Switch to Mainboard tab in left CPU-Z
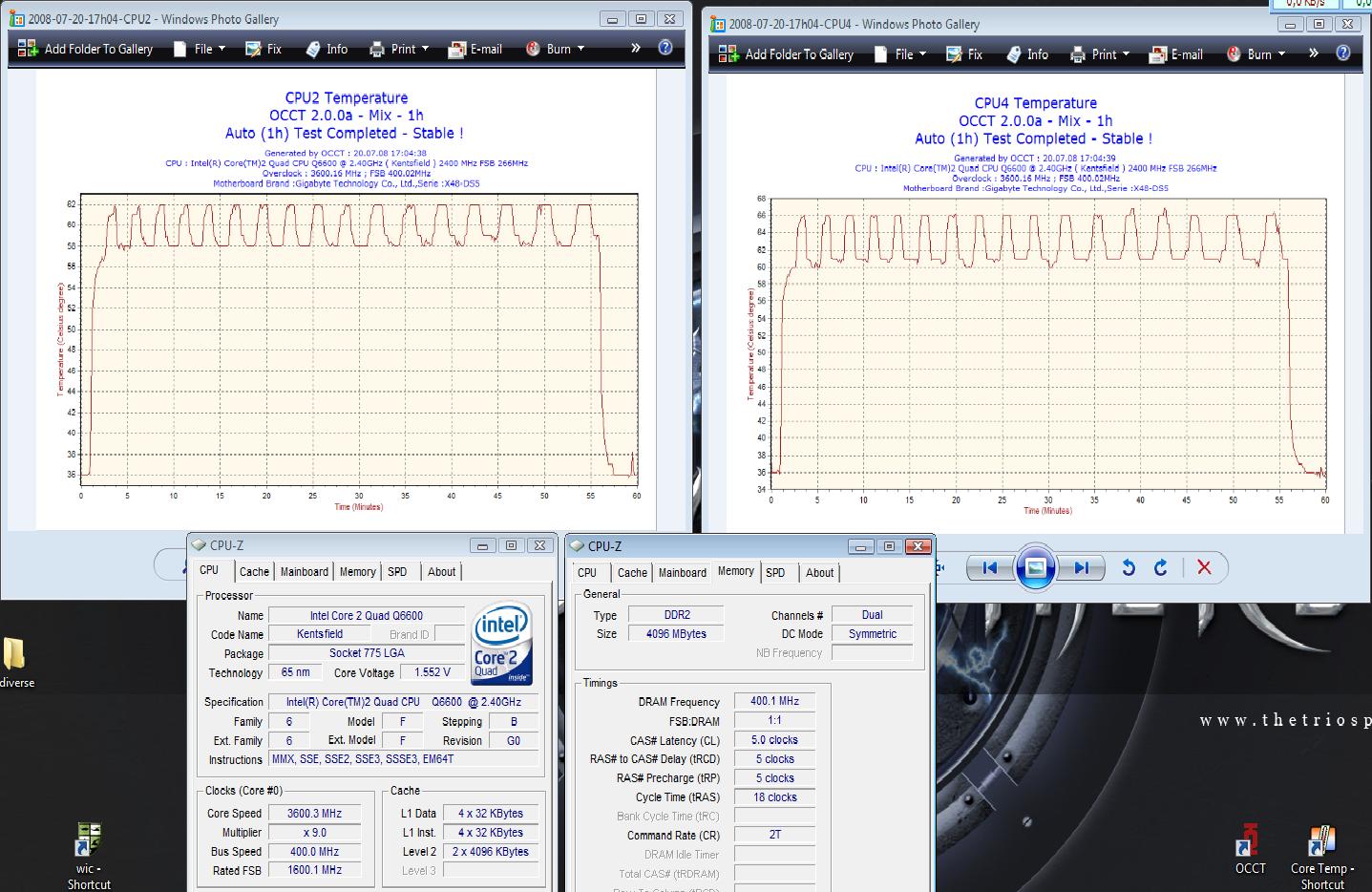Image resolution: width=1372 pixels, height=892 pixels. [x=305, y=572]
